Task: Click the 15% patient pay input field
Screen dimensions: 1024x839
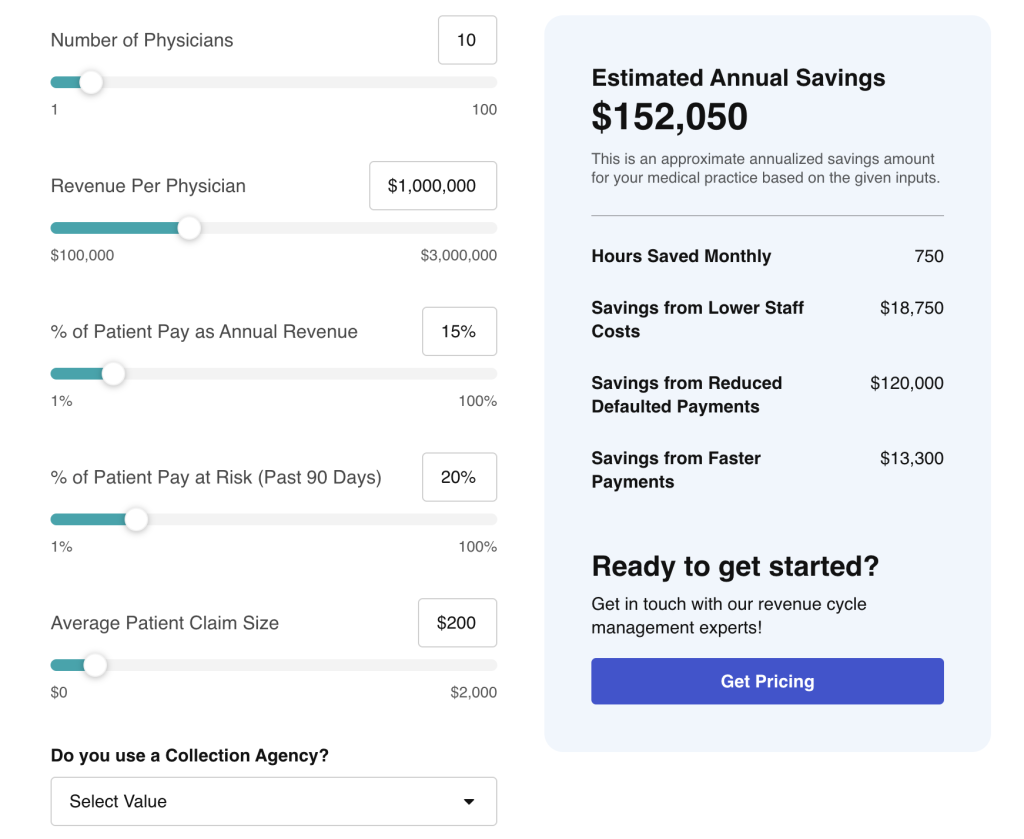Action: pos(459,332)
